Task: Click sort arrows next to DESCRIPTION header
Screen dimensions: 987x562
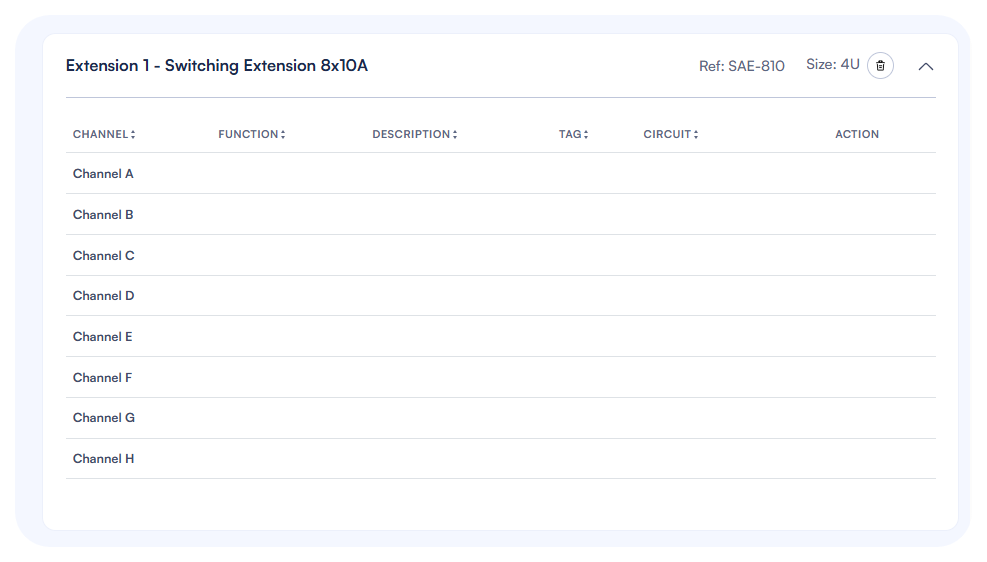Action: point(455,135)
